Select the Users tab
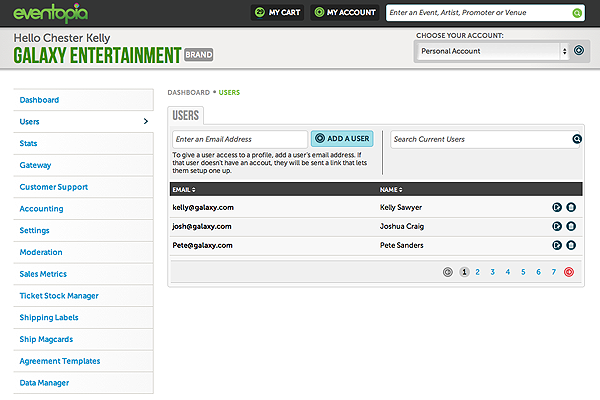Image resolution: width=600 pixels, height=400 pixels. [186, 115]
